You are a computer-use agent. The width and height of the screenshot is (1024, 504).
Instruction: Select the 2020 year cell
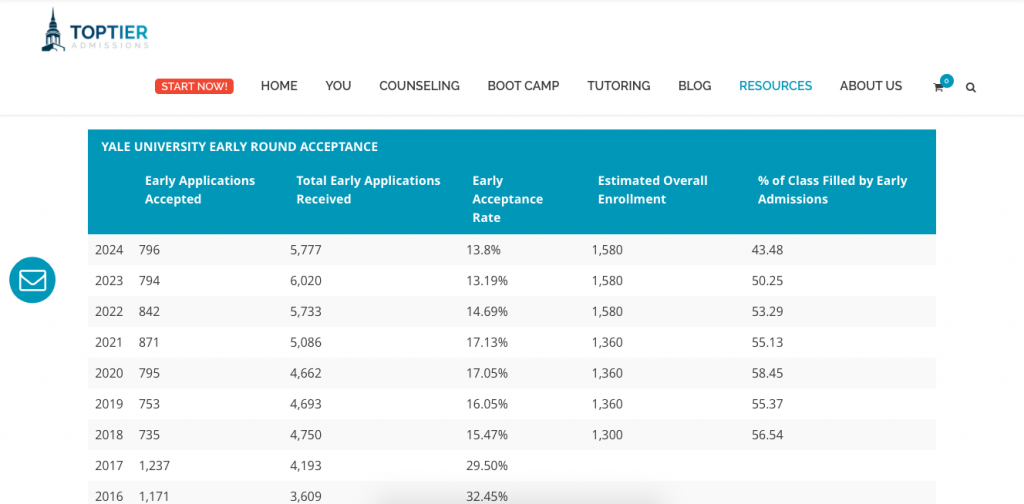coord(109,373)
